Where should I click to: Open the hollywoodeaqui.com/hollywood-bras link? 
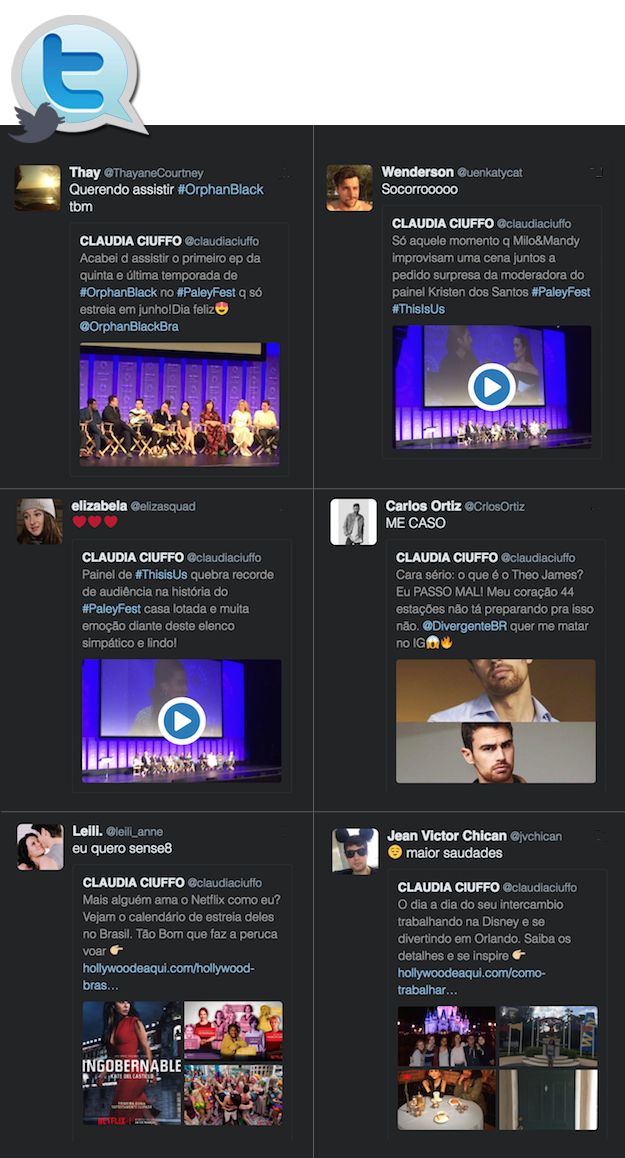[168, 976]
